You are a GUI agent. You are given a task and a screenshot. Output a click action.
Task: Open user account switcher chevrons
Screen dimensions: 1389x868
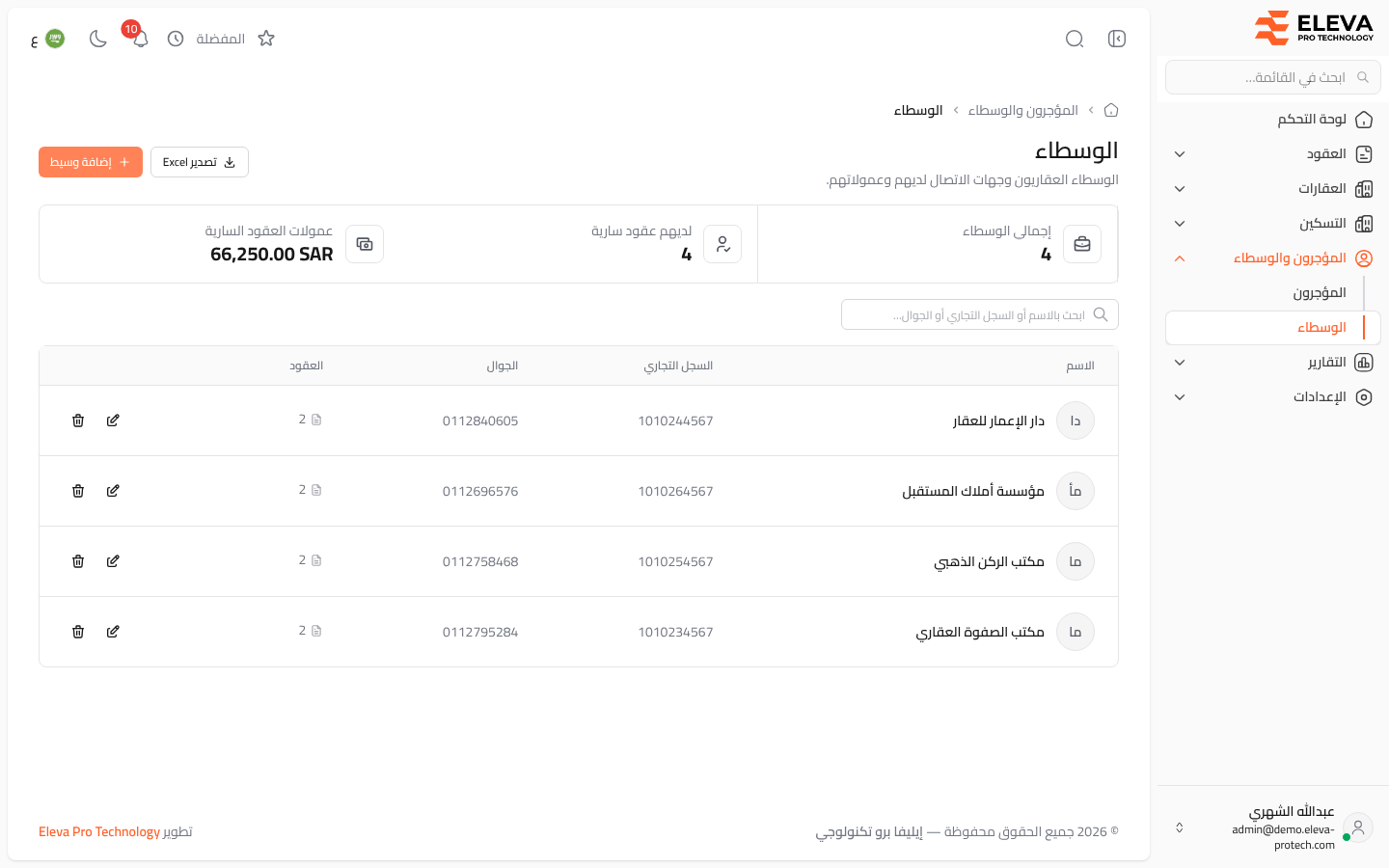(1179, 827)
